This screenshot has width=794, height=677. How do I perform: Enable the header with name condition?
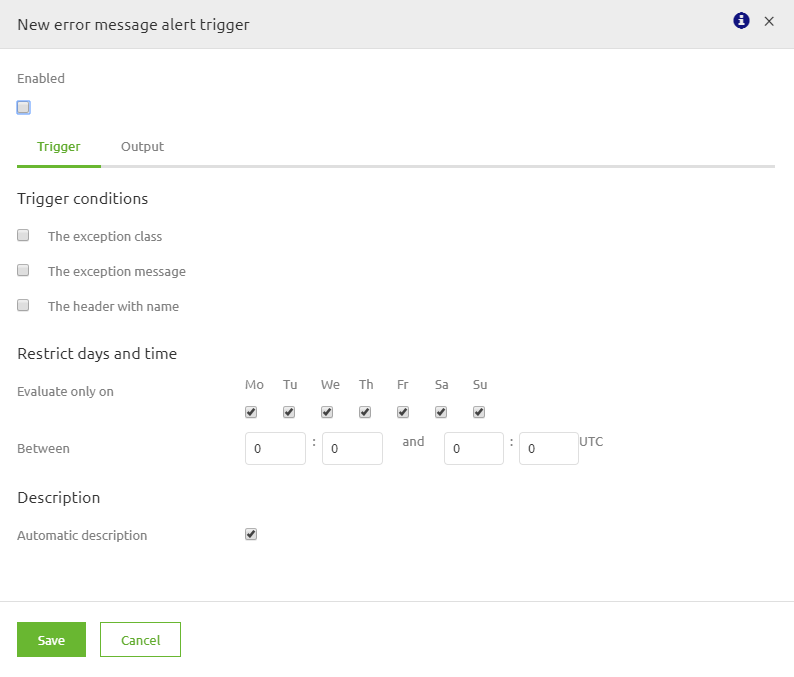click(23, 305)
